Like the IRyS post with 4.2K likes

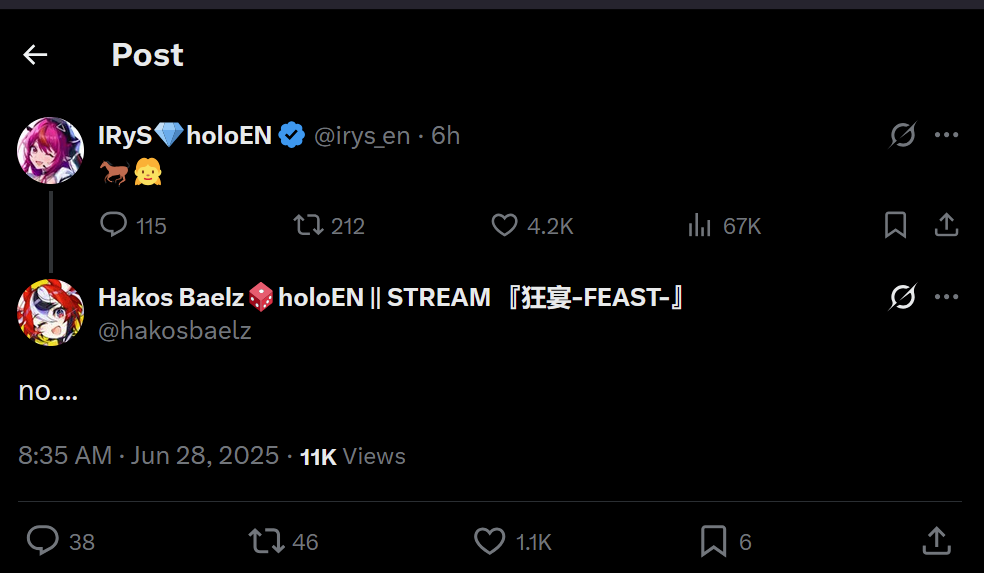(x=505, y=225)
